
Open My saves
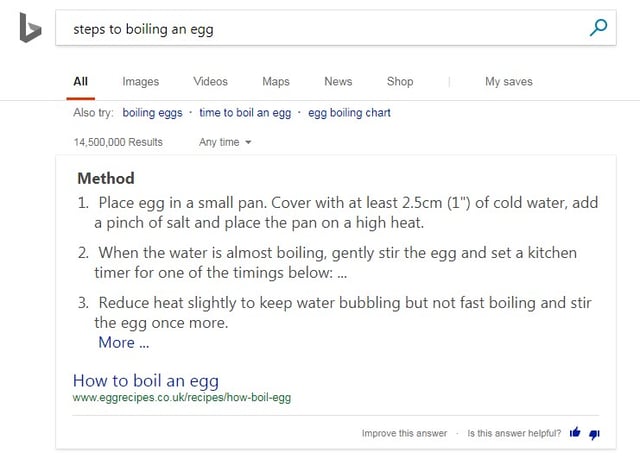(509, 82)
